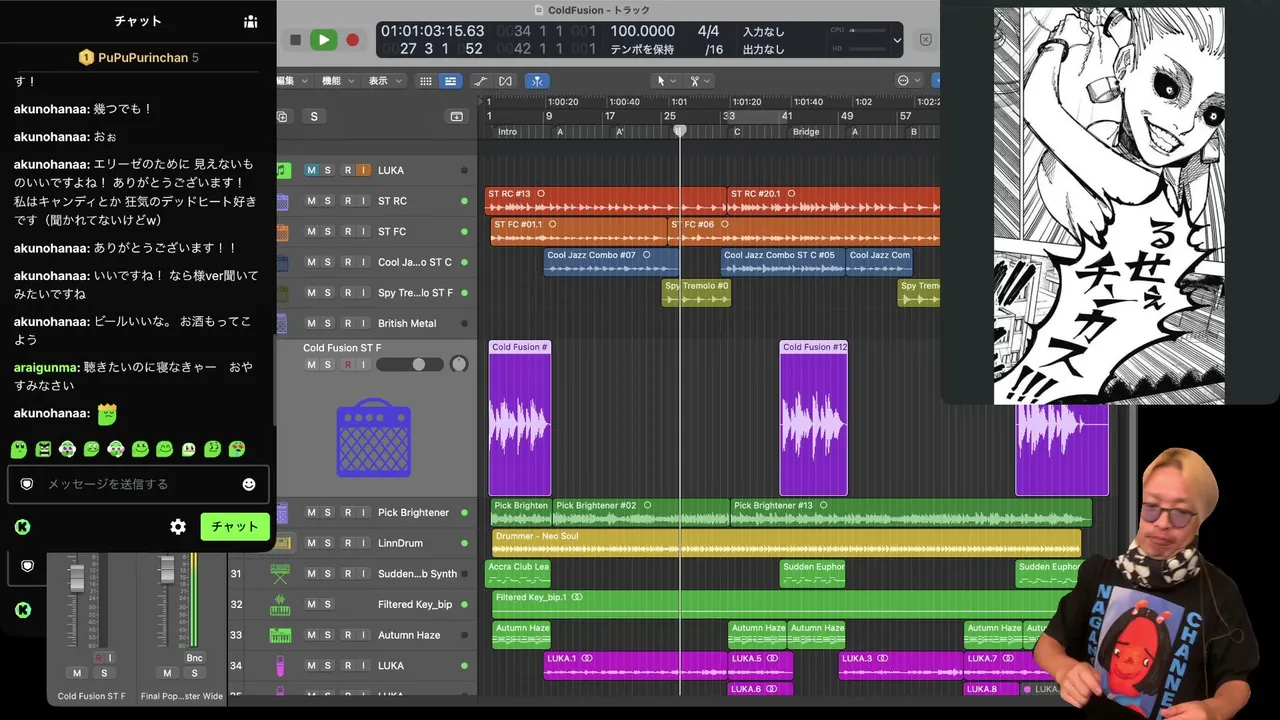Open the ellipsis options dropdown
The image size is (1280, 720).
click(x=908, y=81)
